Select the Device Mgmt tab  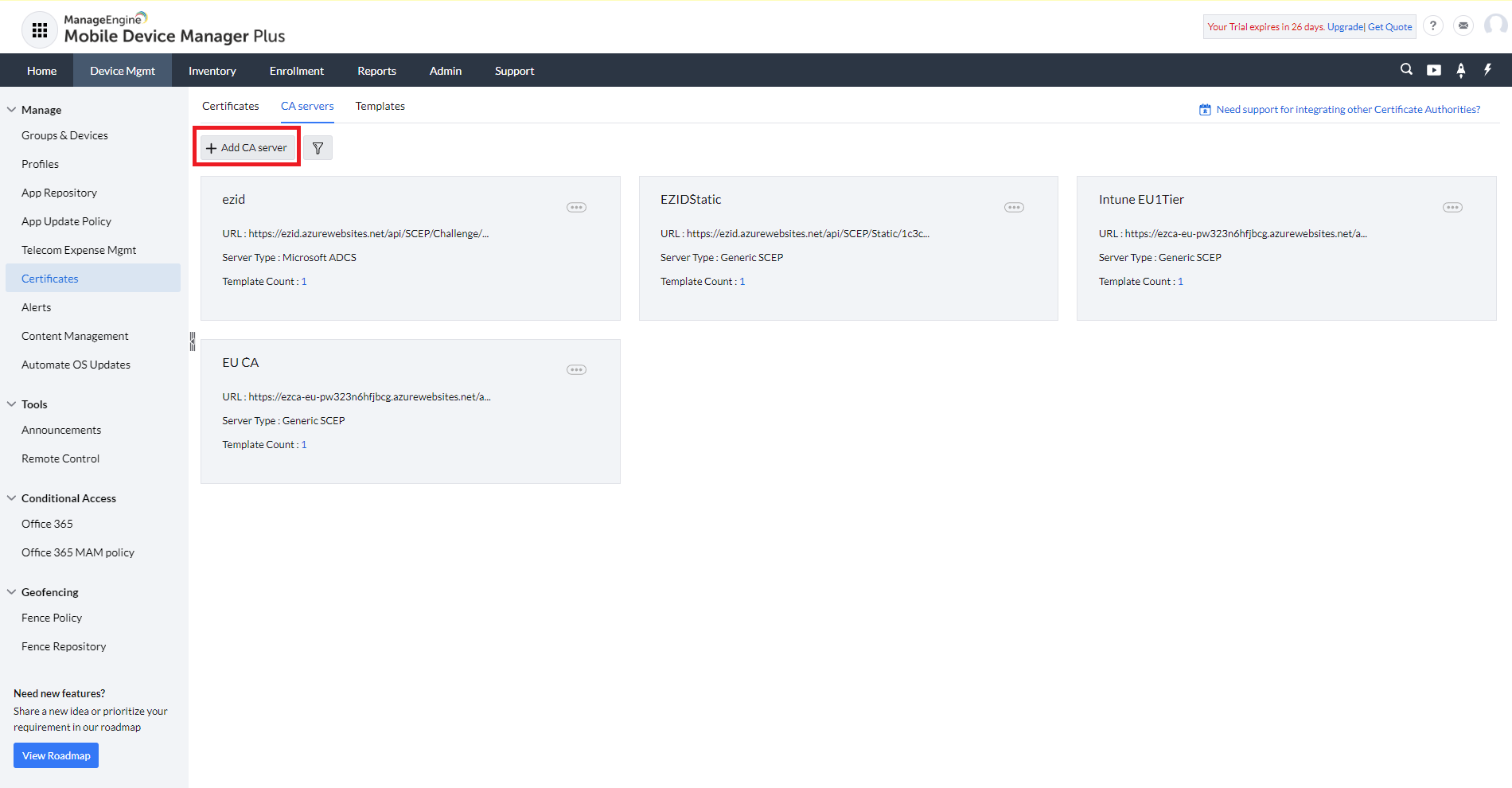click(x=123, y=71)
